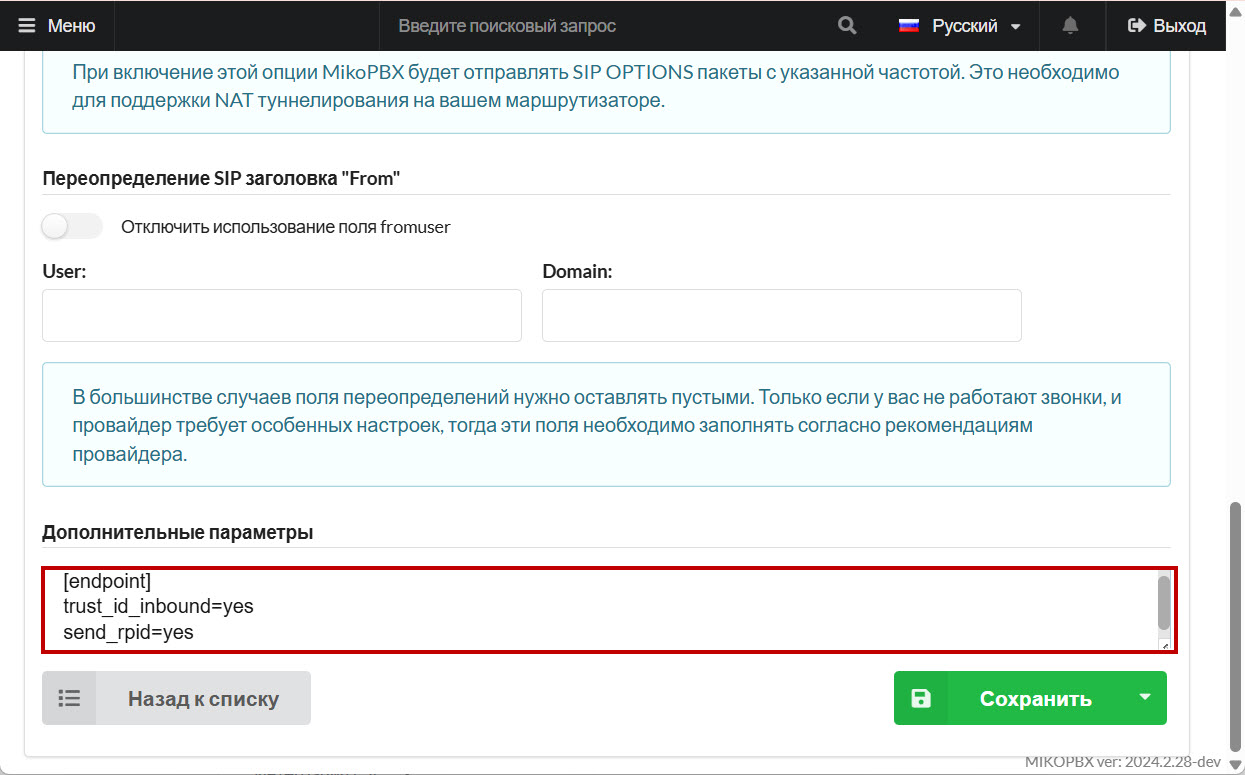This screenshot has height=775, width=1245.
Task: Click the logout arrow icon beside Выход
Action: pyautogui.click(x=1136, y=26)
